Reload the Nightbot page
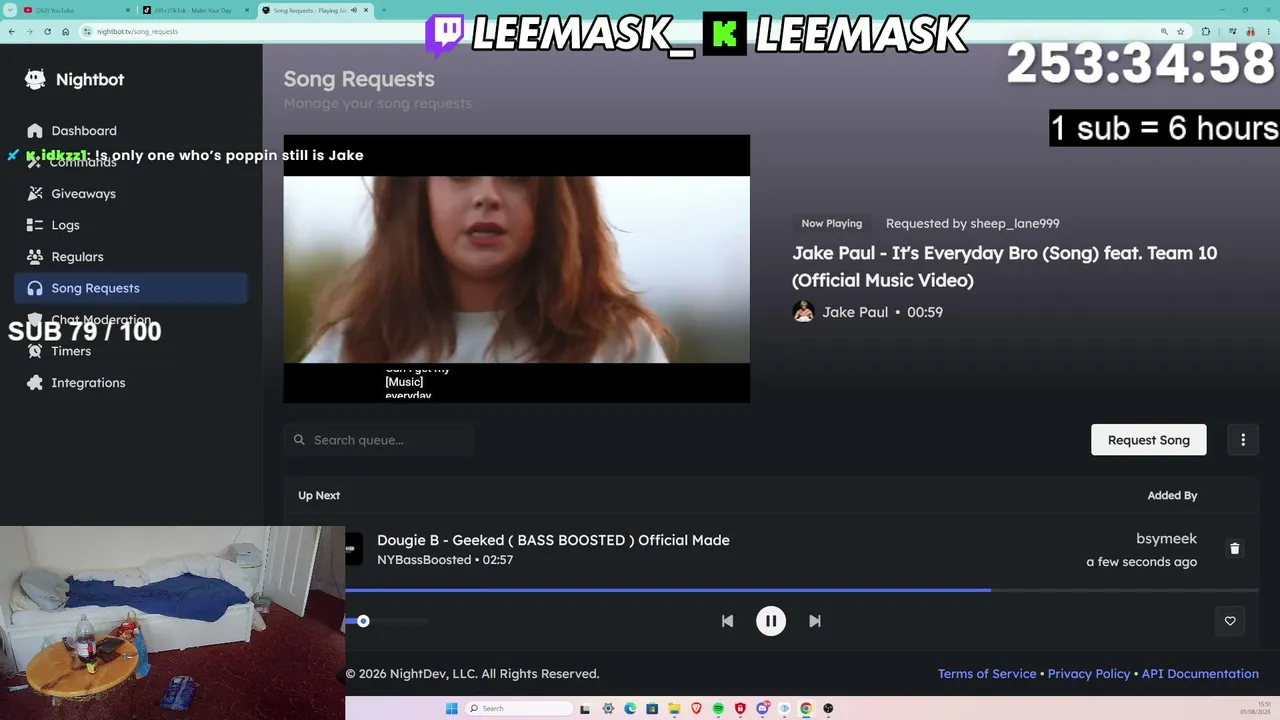The width and height of the screenshot is (1280, 720). (47, 32)
